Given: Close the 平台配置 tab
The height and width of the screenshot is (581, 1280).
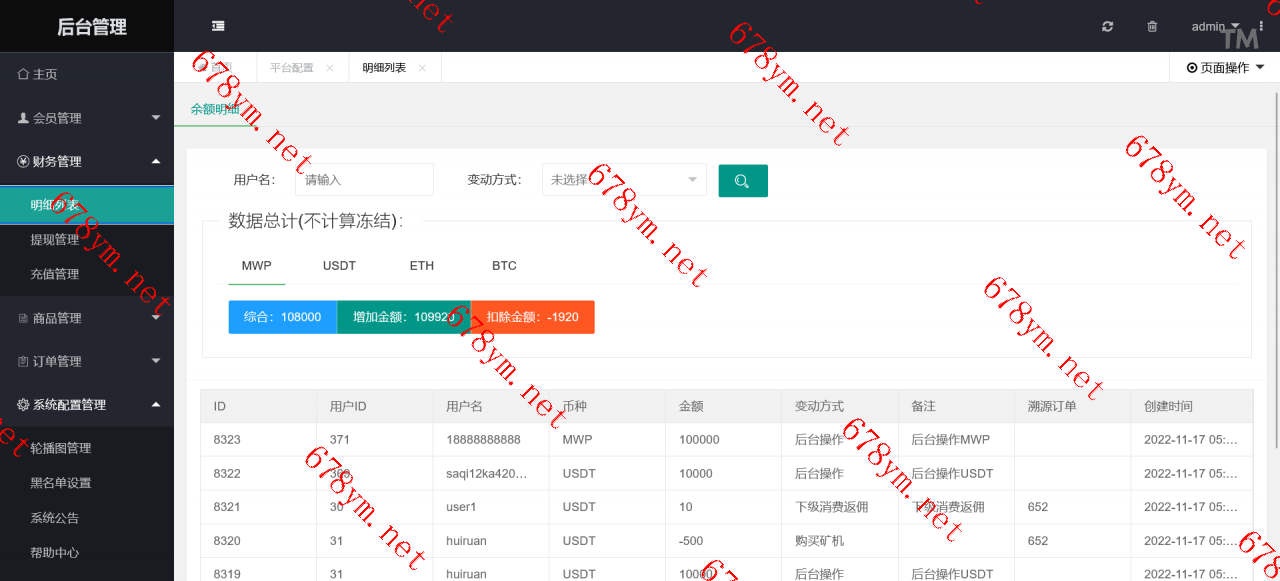Looking at the screenshot, I should (x=330, y=68).
